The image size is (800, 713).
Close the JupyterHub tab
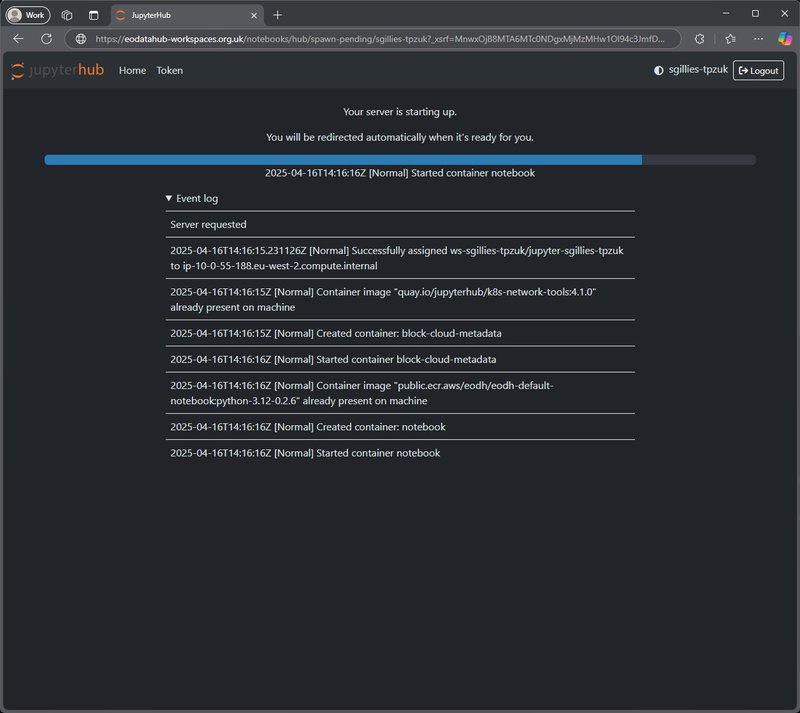click(253, 15)
